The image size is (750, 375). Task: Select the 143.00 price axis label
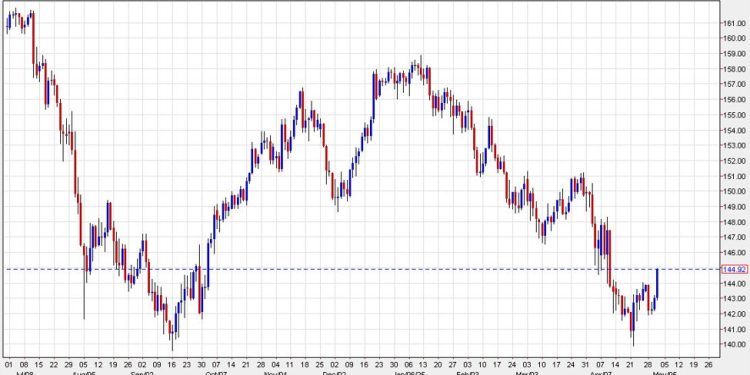click(734, 298)
